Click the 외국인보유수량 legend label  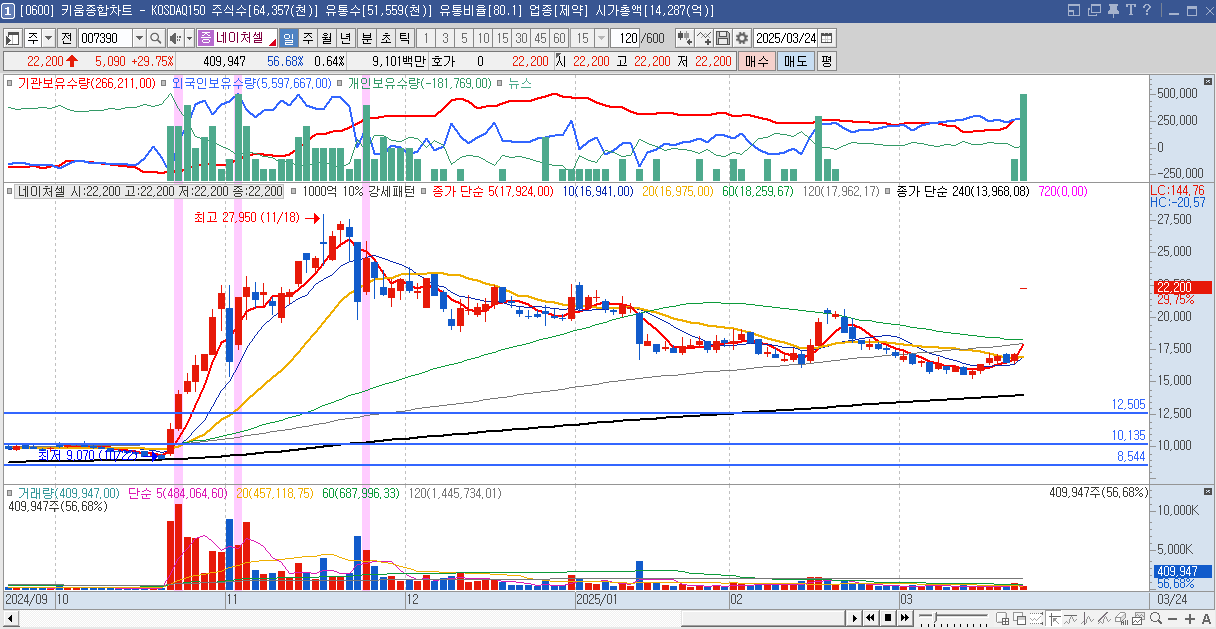251,83
